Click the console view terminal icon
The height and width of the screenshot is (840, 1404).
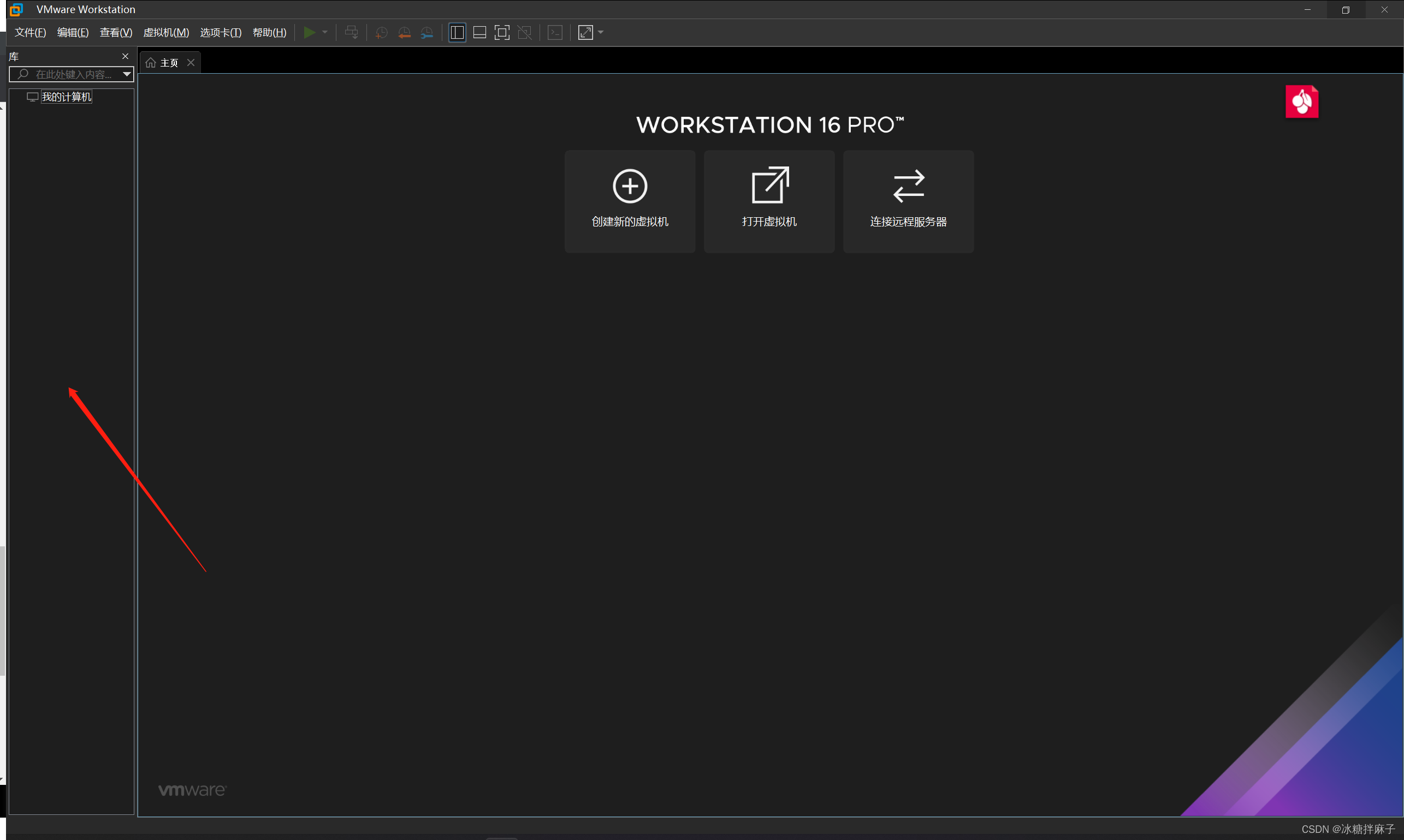click(x=555, y=32)
